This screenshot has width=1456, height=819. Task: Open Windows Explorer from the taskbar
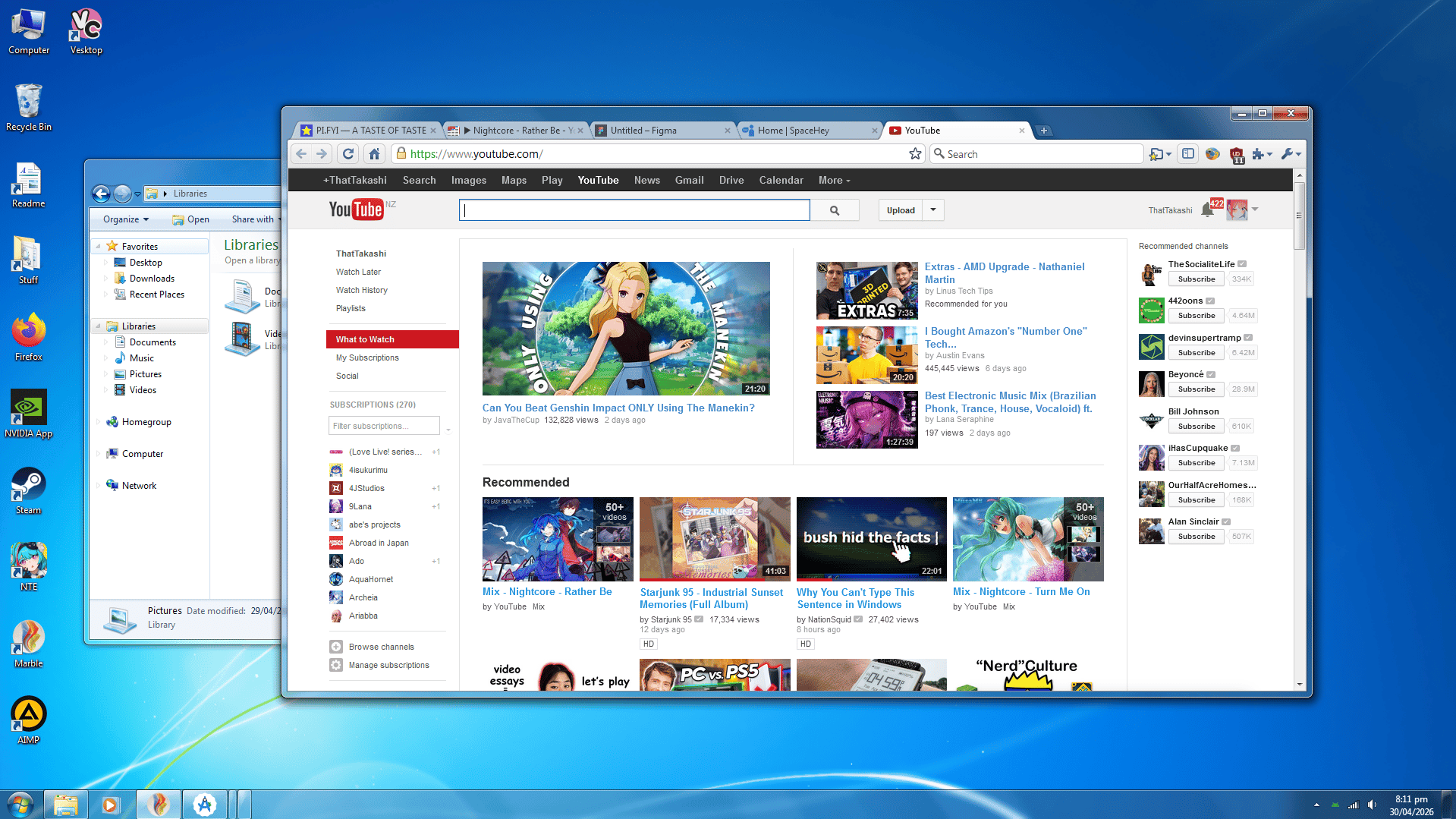click(x=66, y=805)
